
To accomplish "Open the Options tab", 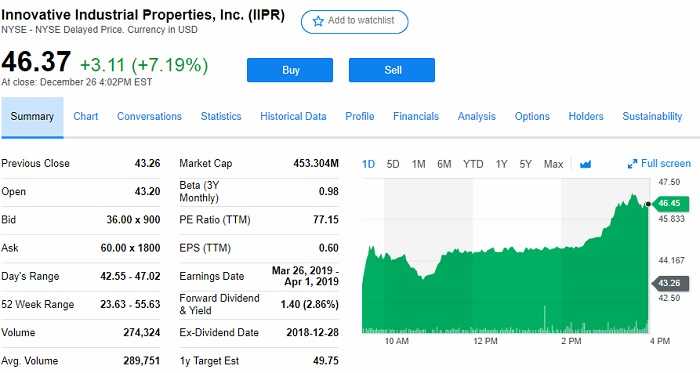I will coord(532,116).
